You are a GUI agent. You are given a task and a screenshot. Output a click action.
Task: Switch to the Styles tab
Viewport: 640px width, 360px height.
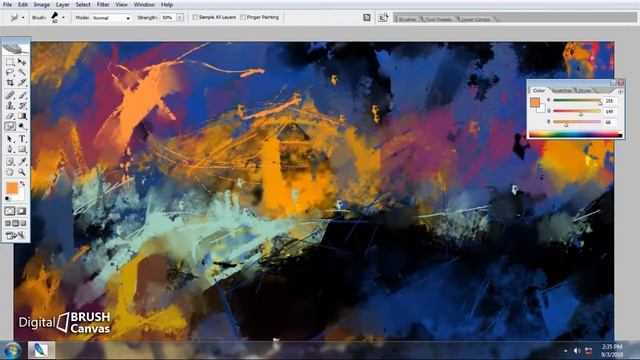point(585,90)
